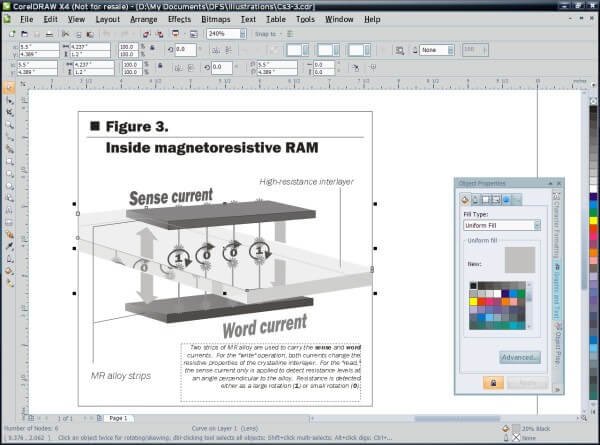Click the New document icon
The width and height of the screenshot is (600, 445).
point(12,34)
